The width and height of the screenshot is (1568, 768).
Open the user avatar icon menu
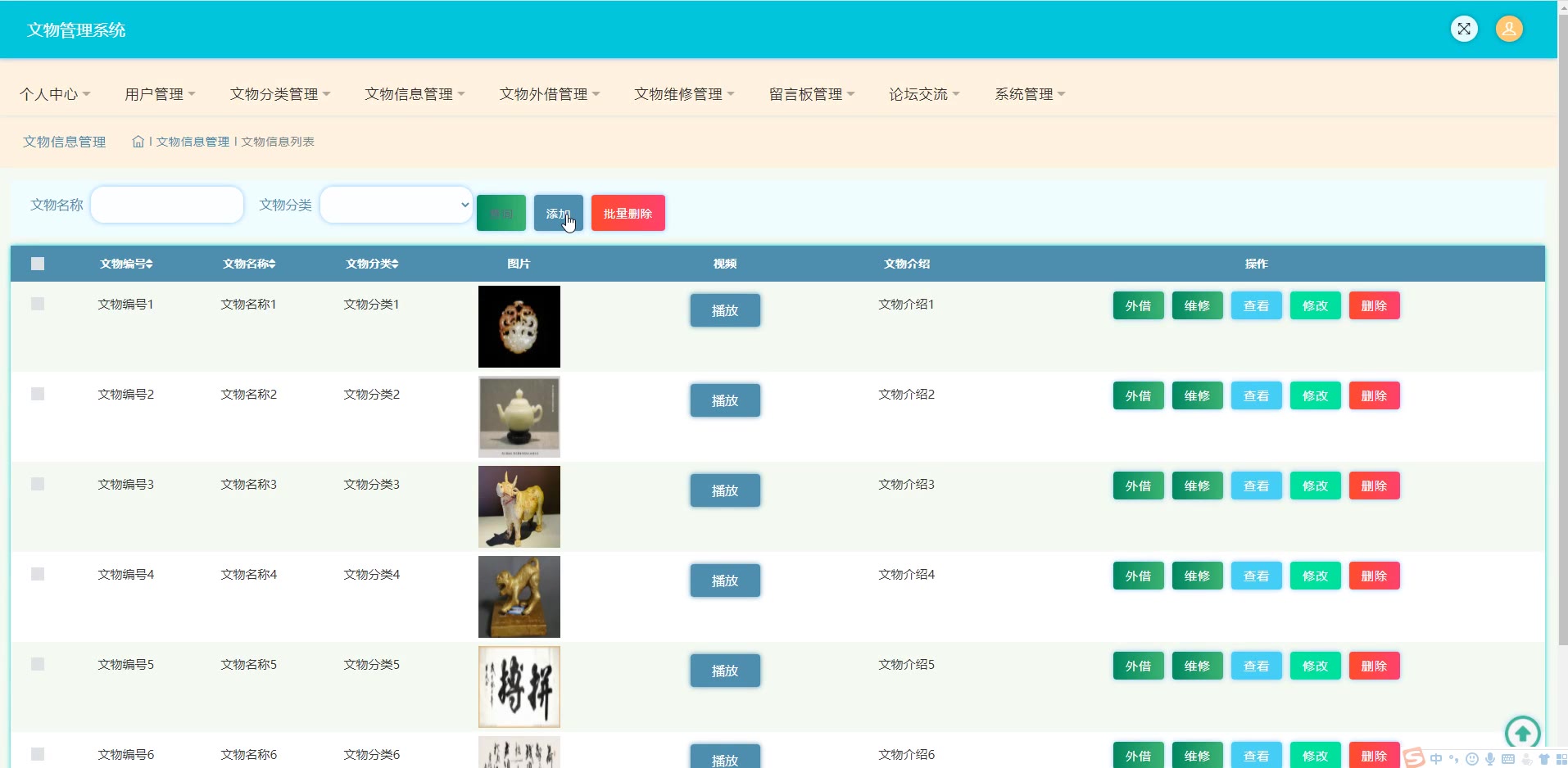pyautogui.click(x=1509, y=29)
